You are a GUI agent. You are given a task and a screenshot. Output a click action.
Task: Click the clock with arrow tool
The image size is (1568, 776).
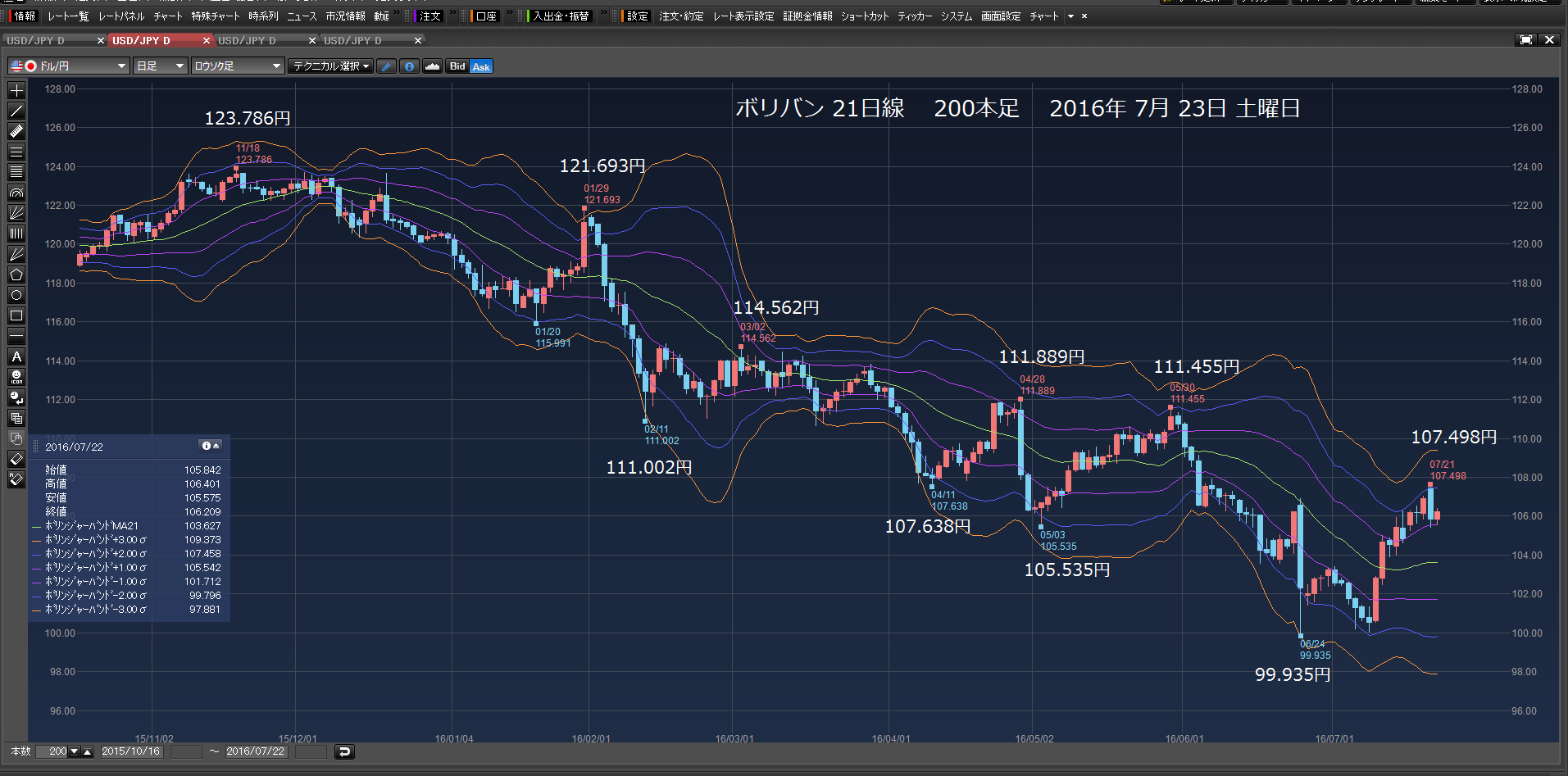[x=16, y=397]
